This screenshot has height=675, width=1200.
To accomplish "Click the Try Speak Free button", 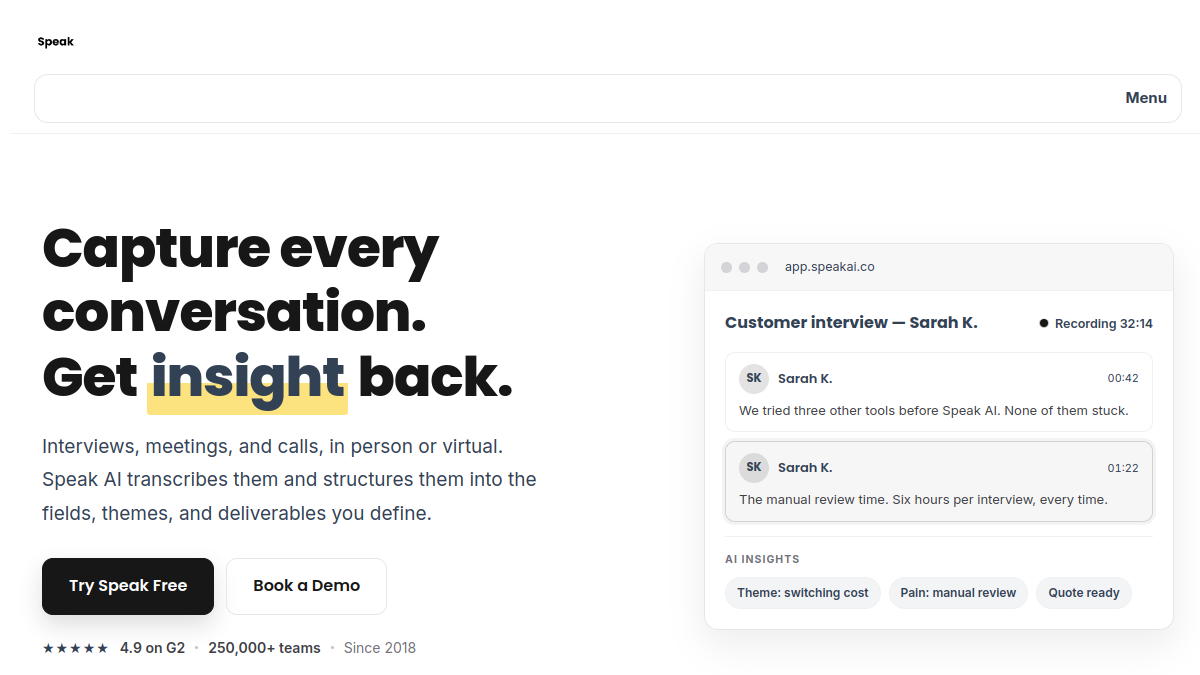I will click(128, 586).
